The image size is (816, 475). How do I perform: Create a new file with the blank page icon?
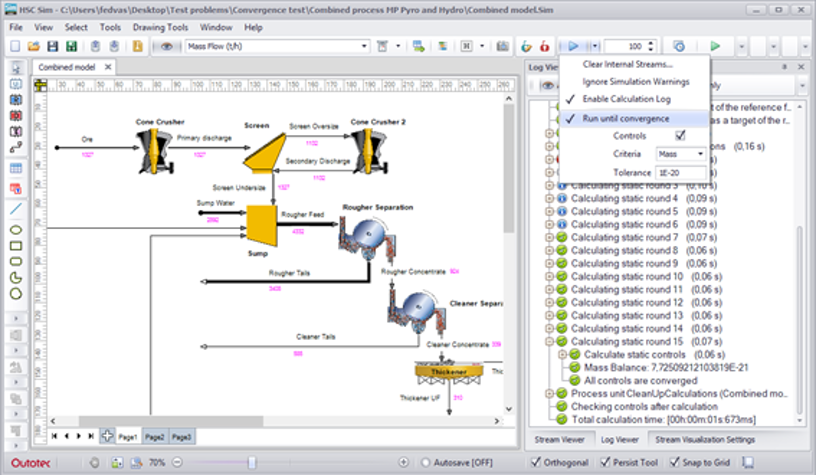[15, 46]
